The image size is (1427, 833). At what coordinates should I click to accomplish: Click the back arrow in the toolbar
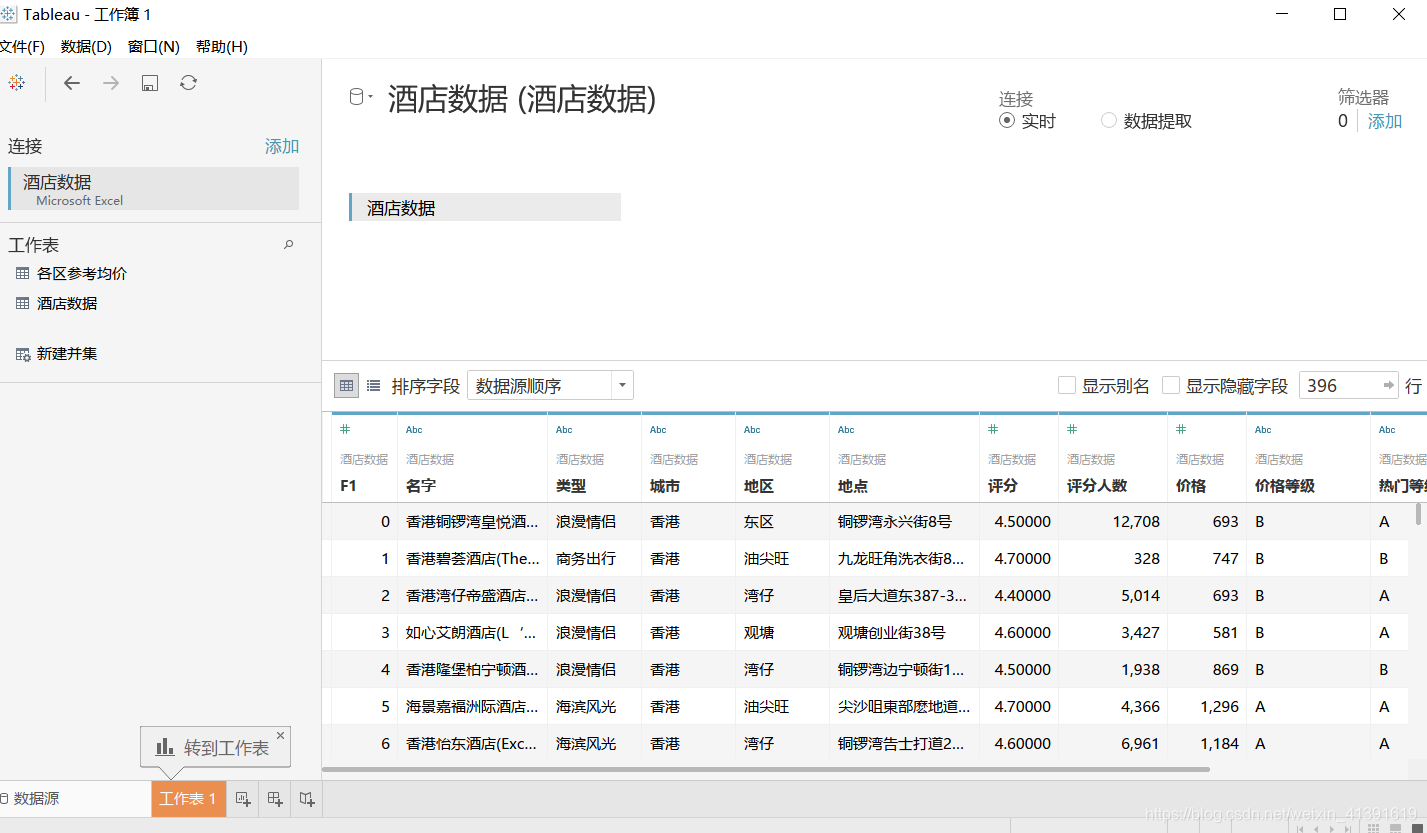[72, 83]
